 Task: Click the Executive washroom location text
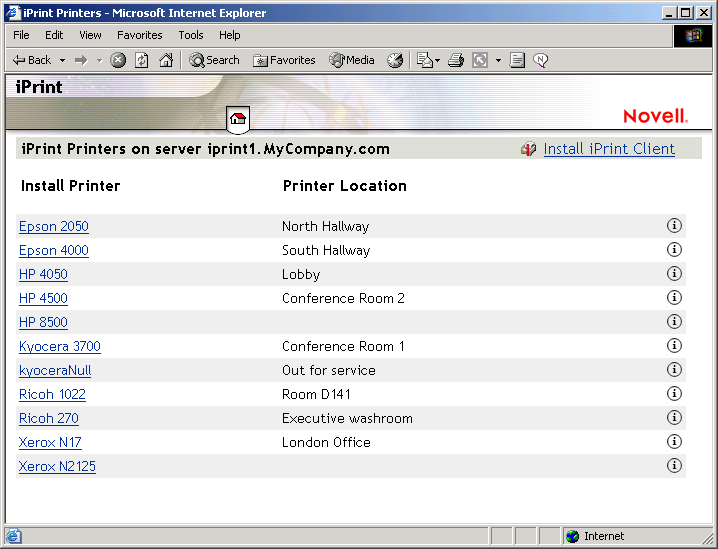(347, 418)
